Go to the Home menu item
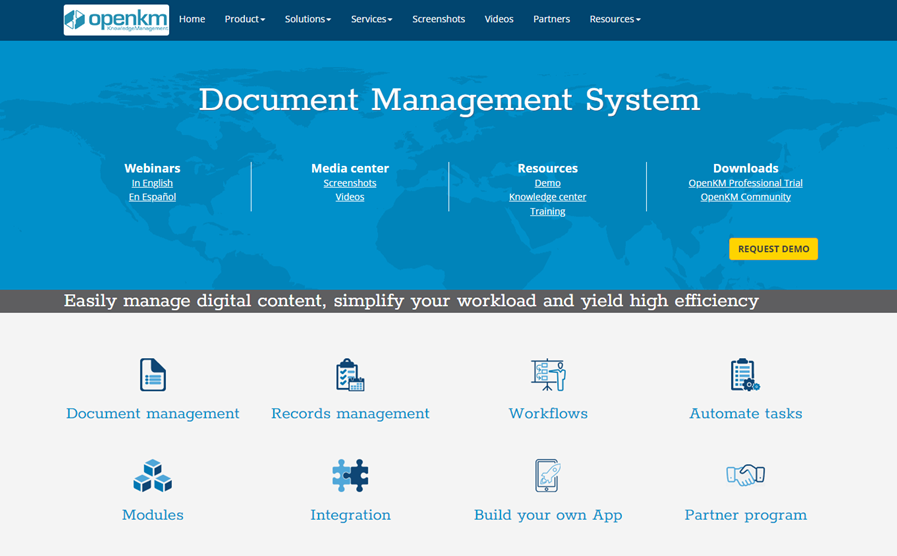The image size is (897, 556). pos(192,19)
